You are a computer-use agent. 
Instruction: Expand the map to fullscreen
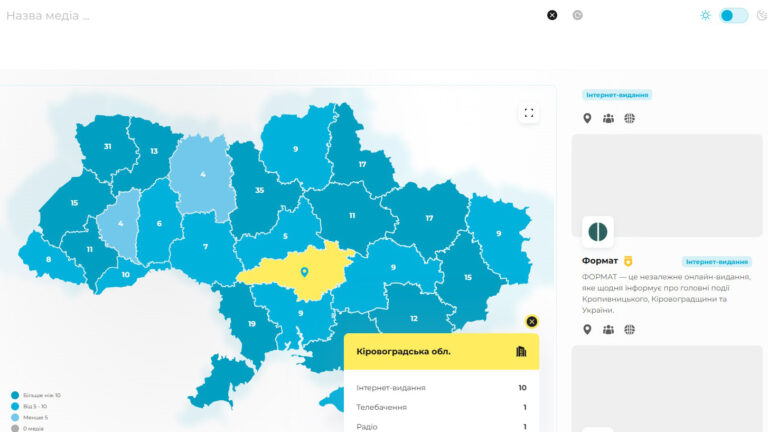(x=529, y=113)
